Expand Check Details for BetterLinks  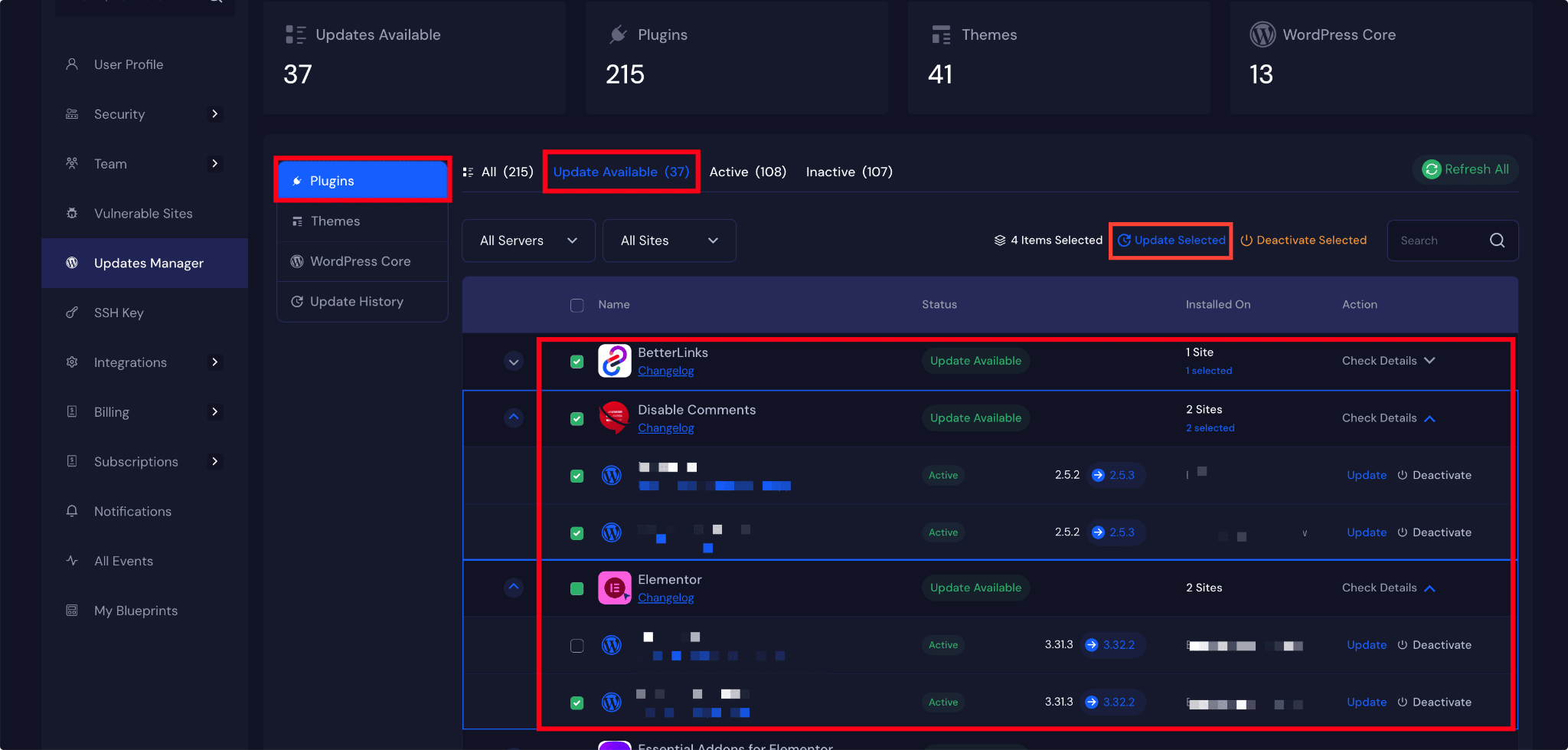tap(1387, 361)
